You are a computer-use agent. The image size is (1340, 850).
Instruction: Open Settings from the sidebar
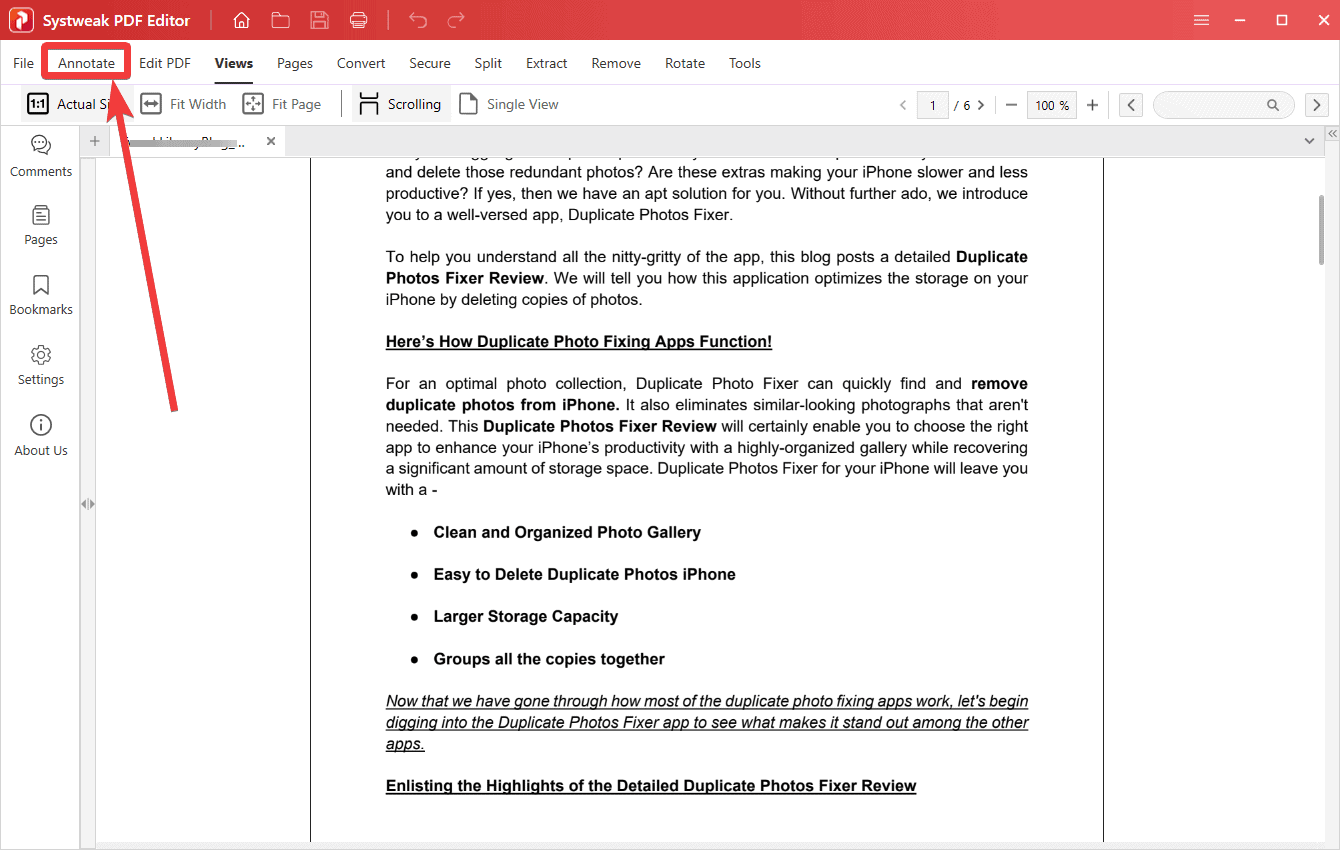[41, 366]
